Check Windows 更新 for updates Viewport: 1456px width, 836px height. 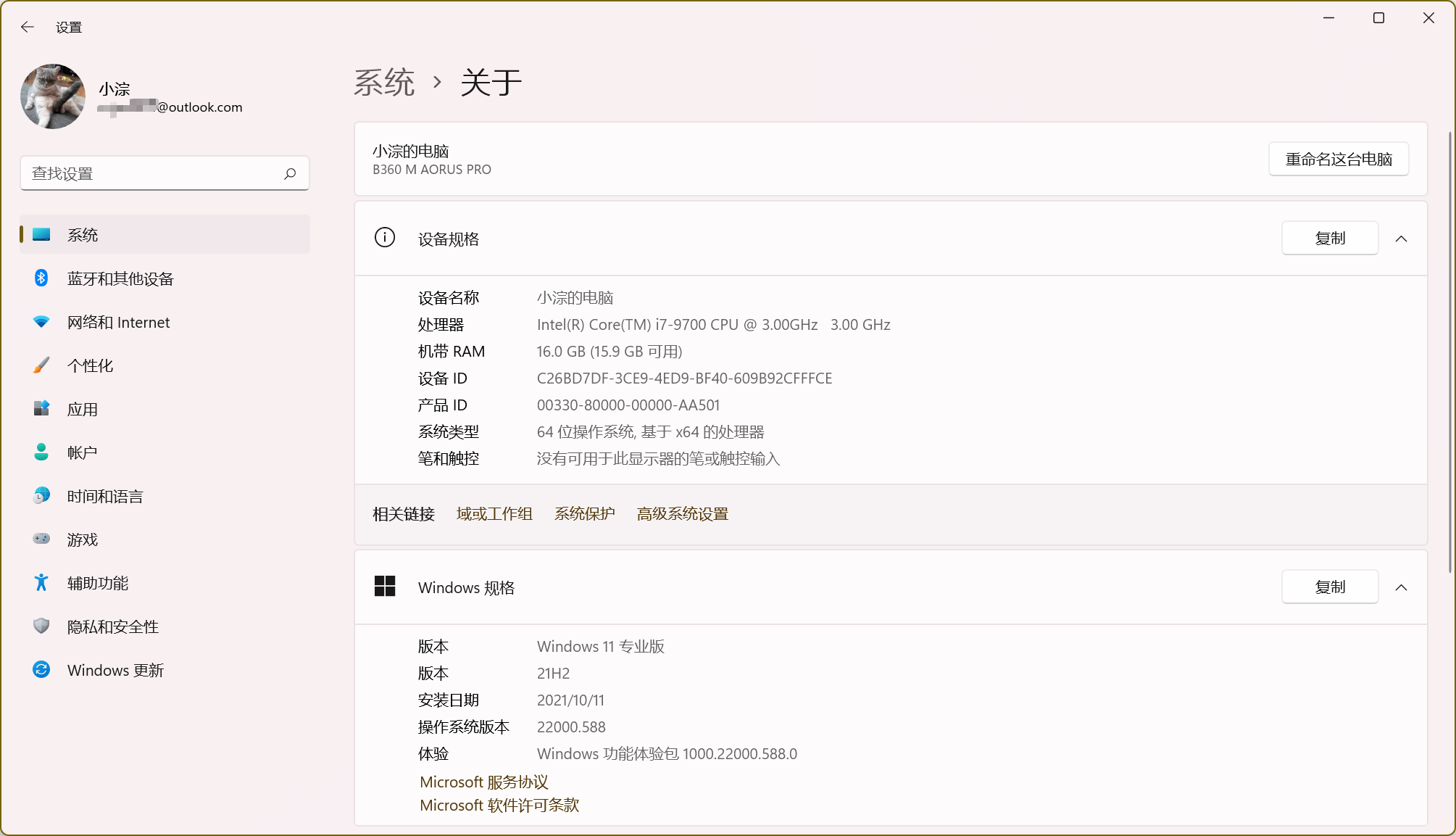tap(115, 670)
